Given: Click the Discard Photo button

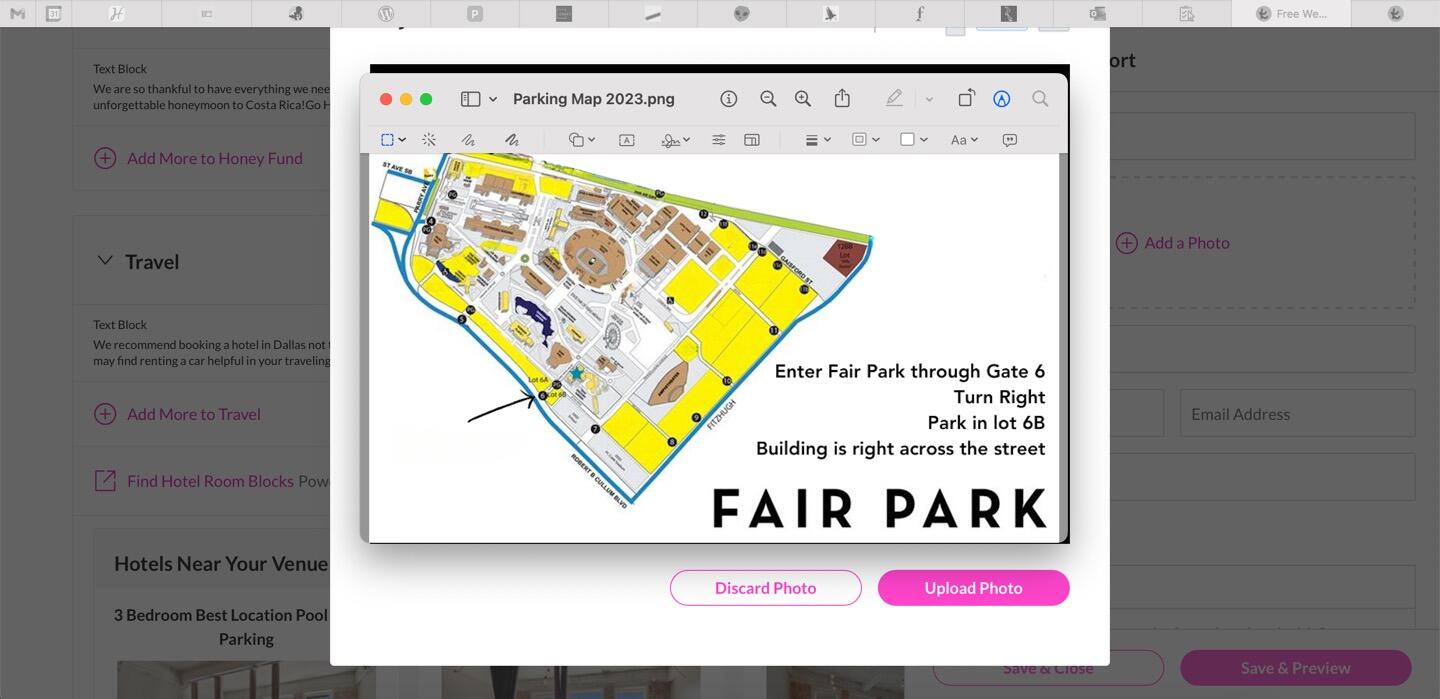Looking at the screenshot, I should [x=766, y=588].
